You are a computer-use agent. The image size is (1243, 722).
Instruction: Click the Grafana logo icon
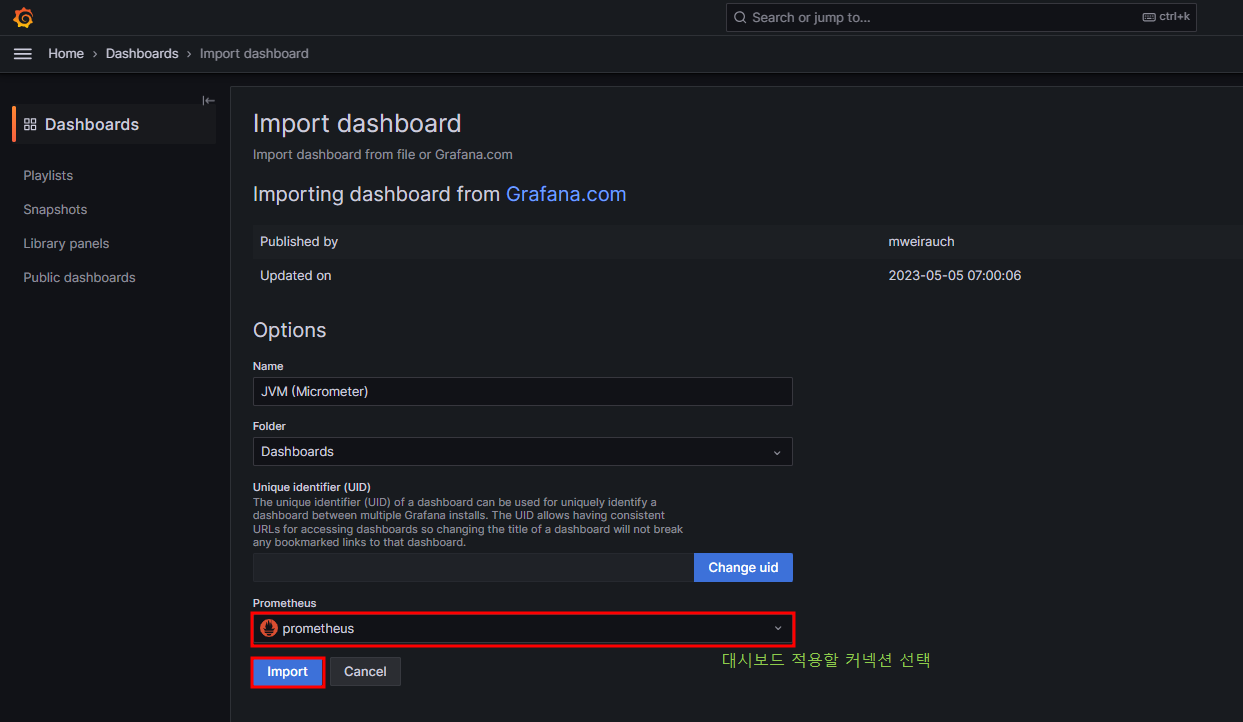[x=23, y=18]
